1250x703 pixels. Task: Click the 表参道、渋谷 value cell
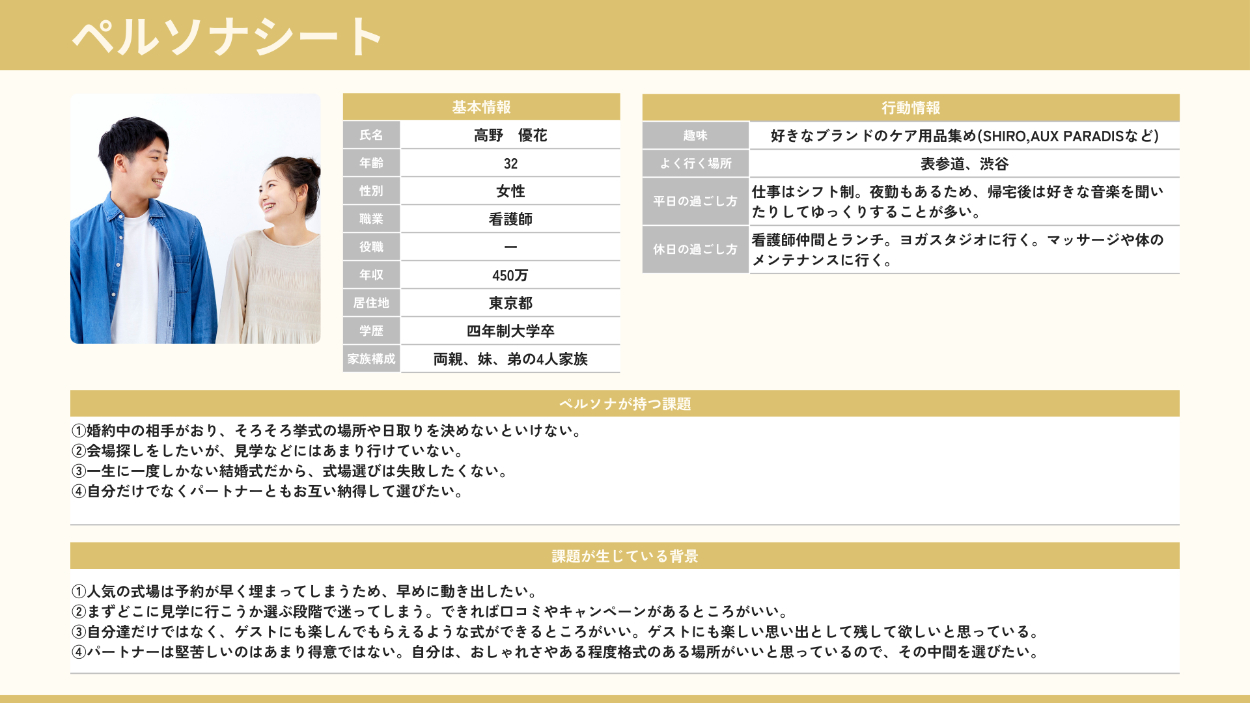pos(964,164)
